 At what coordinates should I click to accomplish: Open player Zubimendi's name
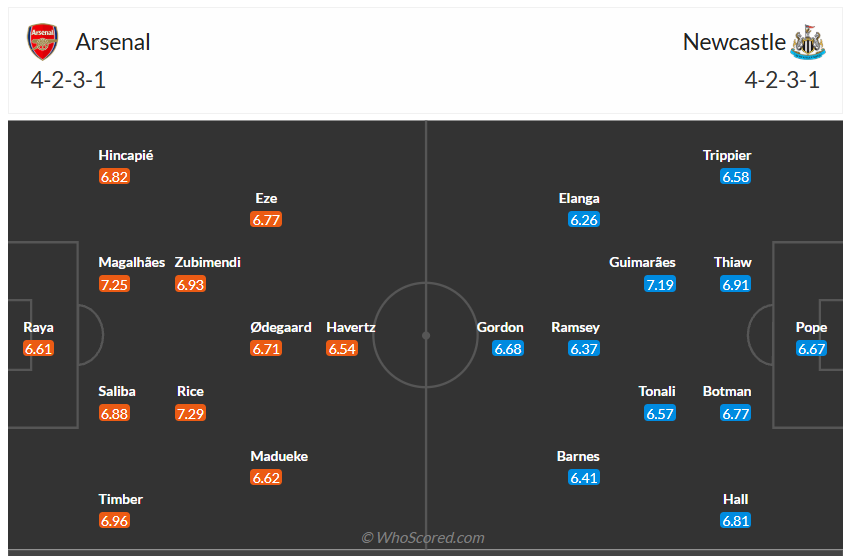208,262
